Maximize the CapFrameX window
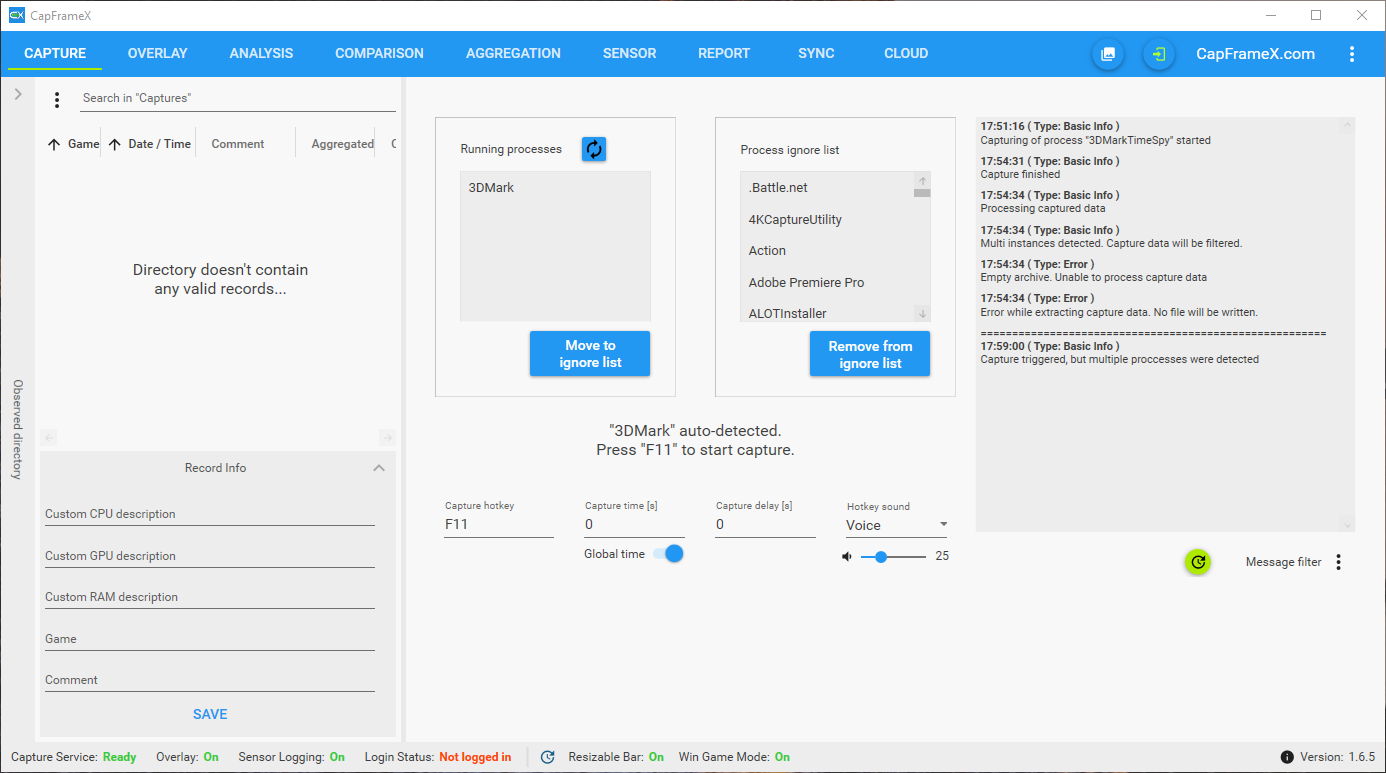Screen dimensions: 1386x773 click(x=1316, y=15)
